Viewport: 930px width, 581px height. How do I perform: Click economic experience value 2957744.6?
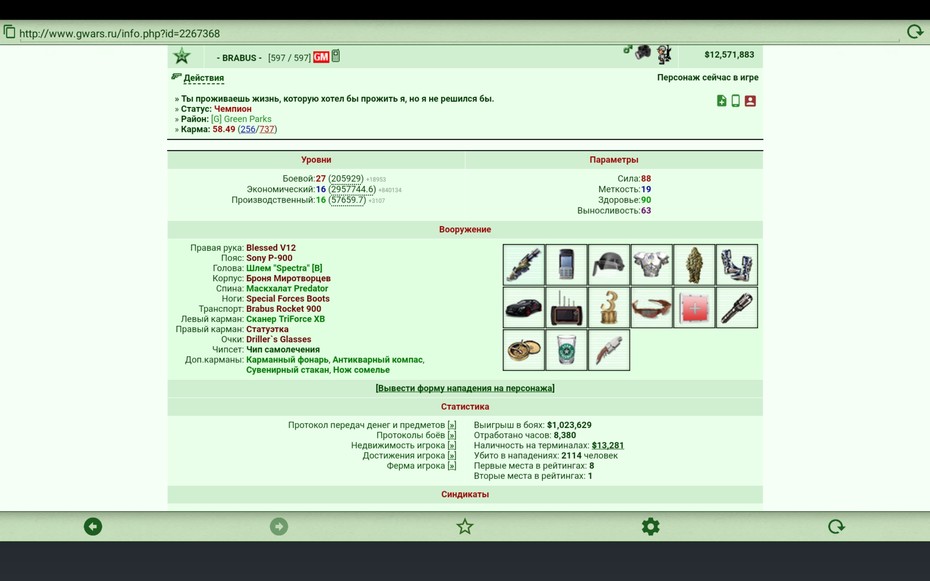coord(352,189)
